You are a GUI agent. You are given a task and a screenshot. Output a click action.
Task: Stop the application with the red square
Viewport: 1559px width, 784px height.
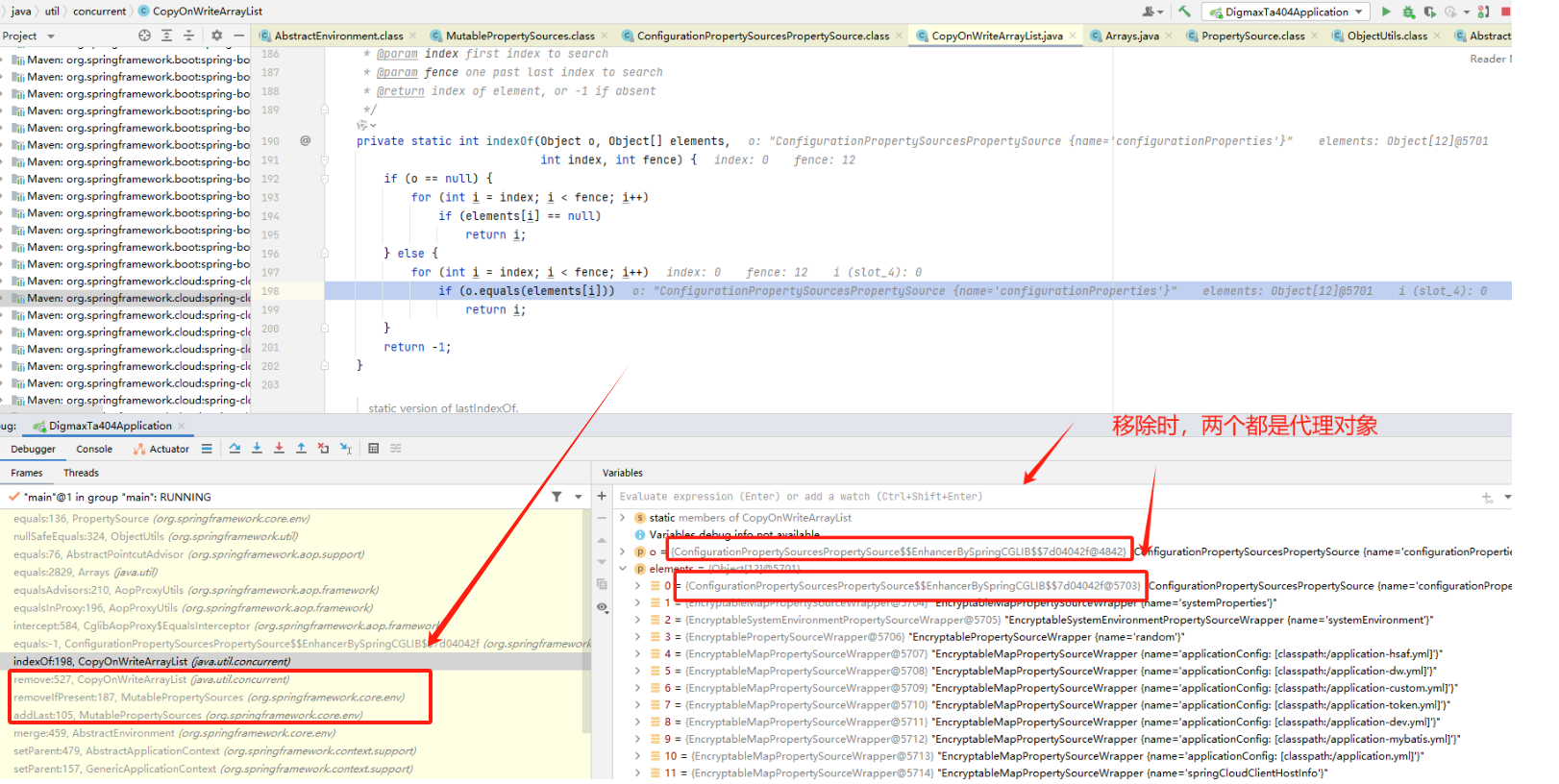[1505, 12]
